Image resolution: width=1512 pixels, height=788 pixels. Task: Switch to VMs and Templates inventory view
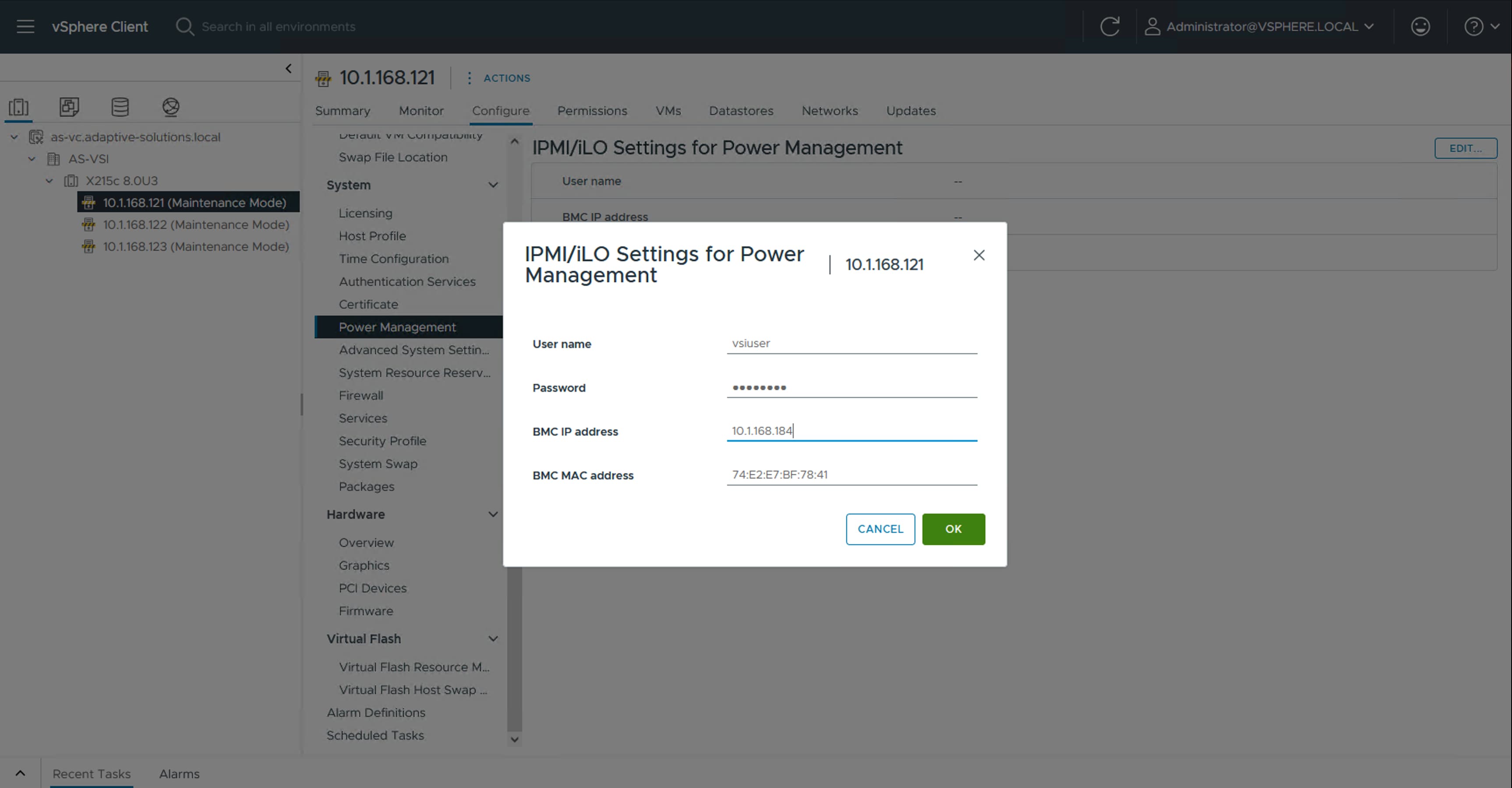[69, 107]
